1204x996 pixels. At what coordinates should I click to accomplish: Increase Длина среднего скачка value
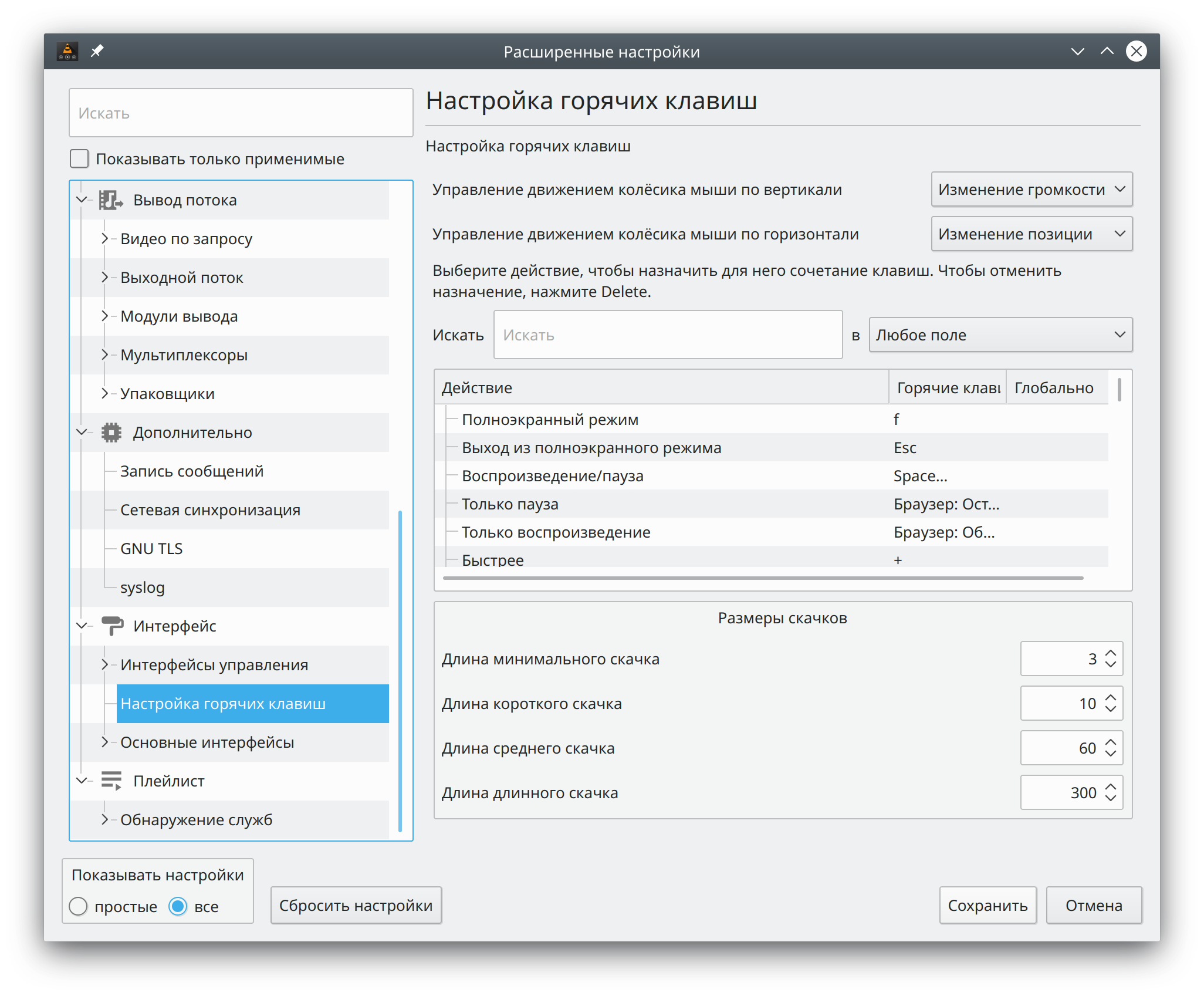coord(1111,741)
